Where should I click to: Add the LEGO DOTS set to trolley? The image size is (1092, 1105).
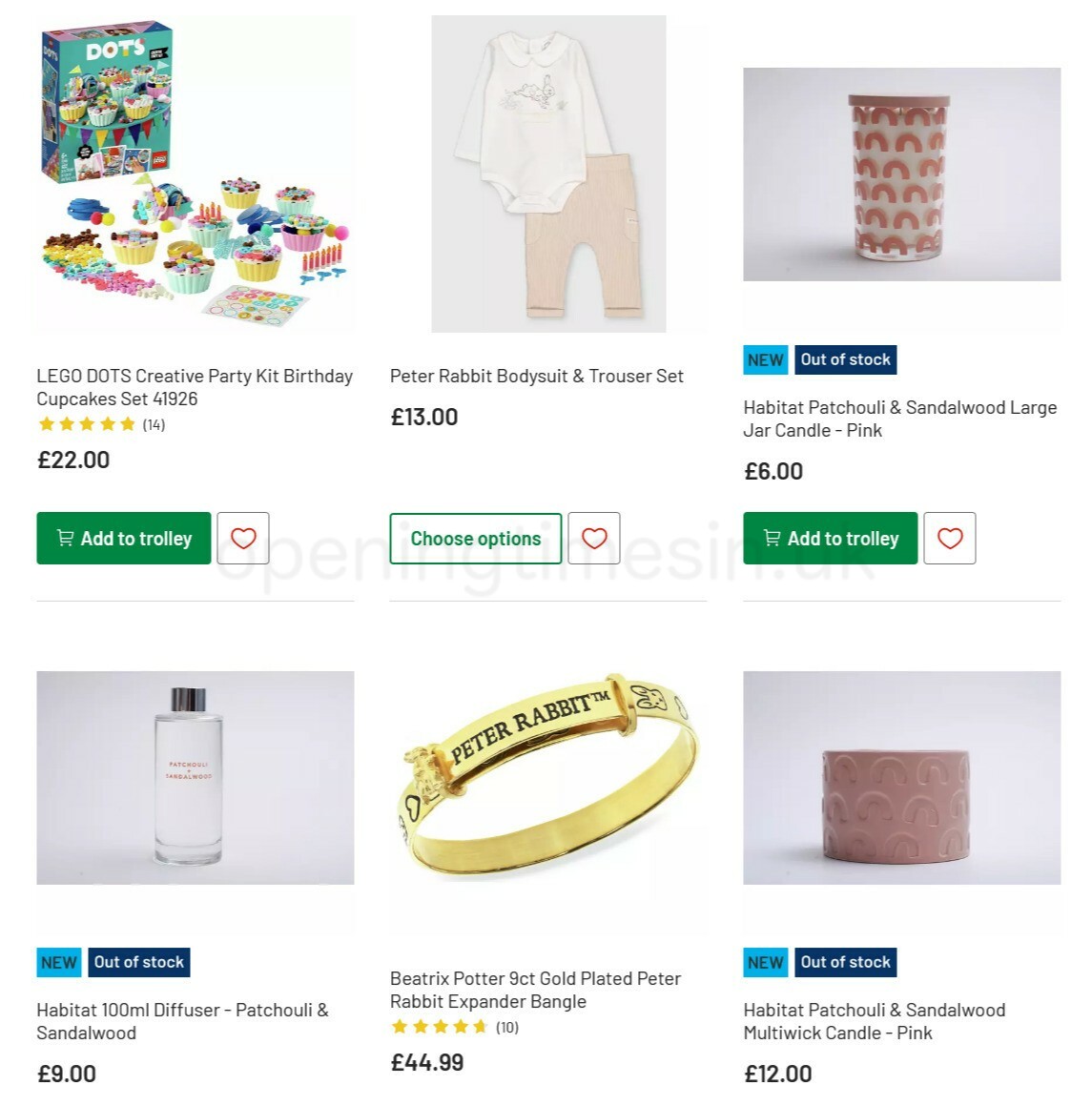point(123,538)
